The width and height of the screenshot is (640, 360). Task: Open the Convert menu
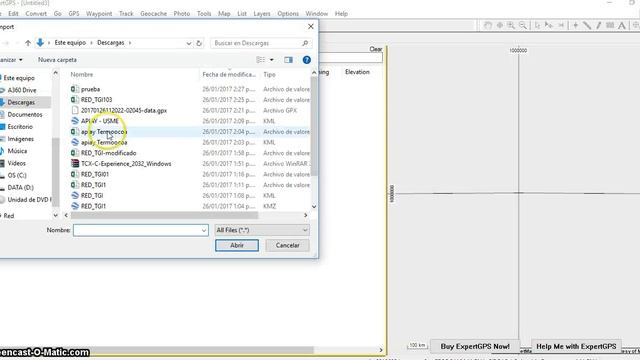36,13
